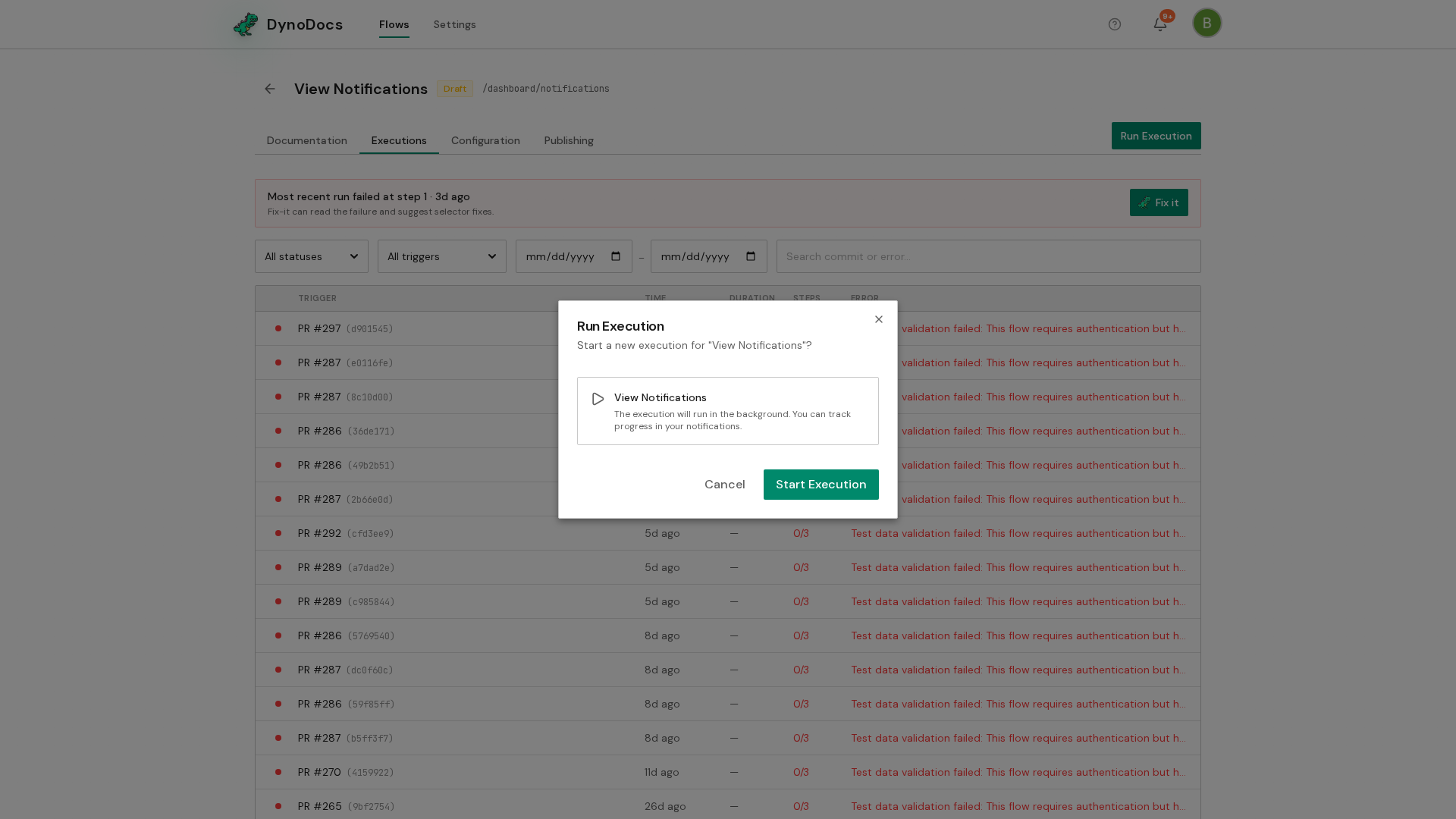Open the Settings navigation tab
Screen dimensions: 1456x819
coord(455,24)
